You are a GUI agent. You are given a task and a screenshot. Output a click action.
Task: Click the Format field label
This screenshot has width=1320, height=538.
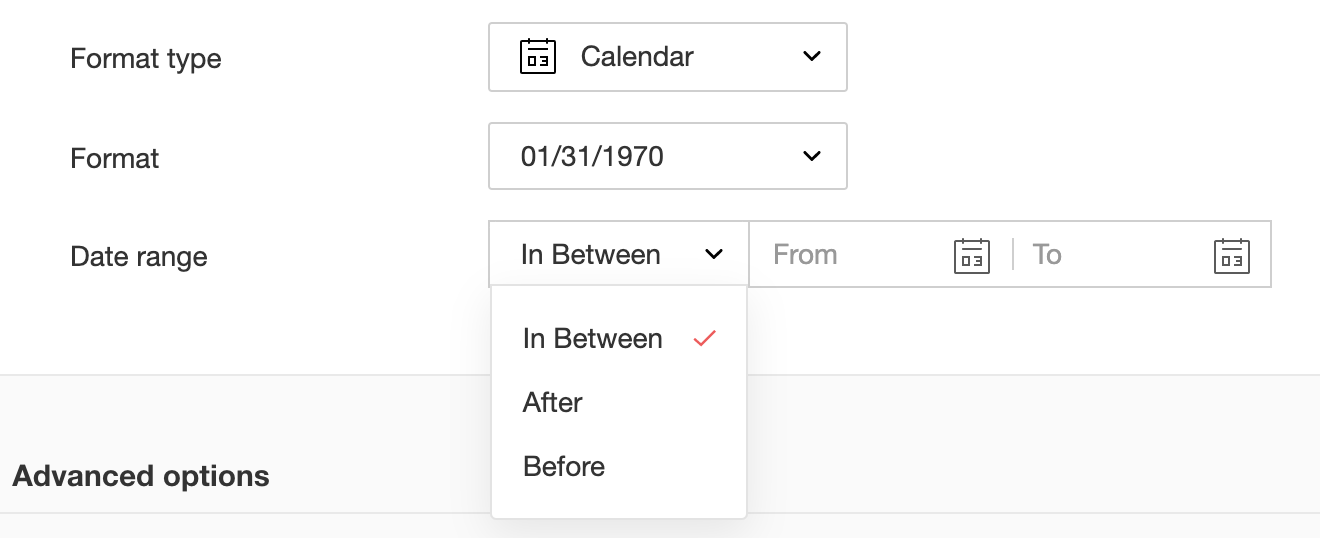(x=115, y=158)
